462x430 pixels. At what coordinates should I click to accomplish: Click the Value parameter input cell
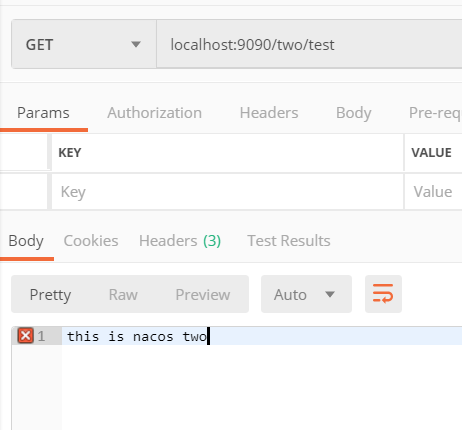433,192
